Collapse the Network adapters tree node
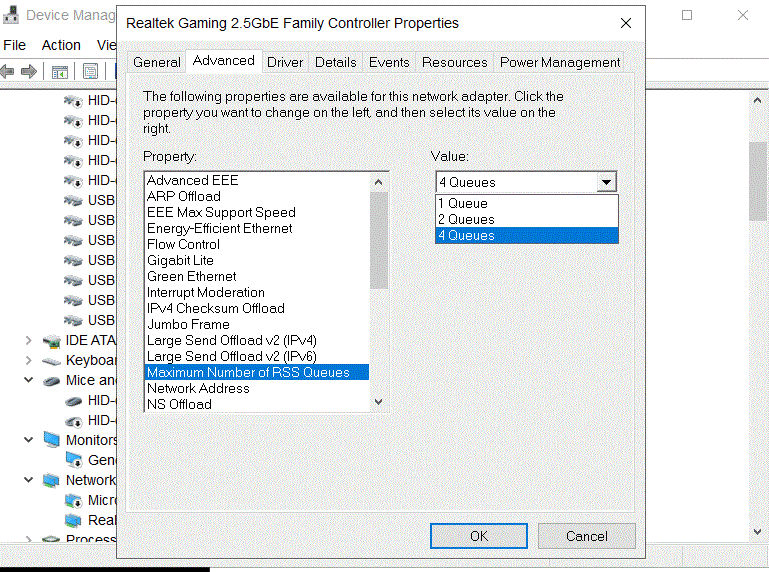 pyautogui.click(x=28, y=480)
